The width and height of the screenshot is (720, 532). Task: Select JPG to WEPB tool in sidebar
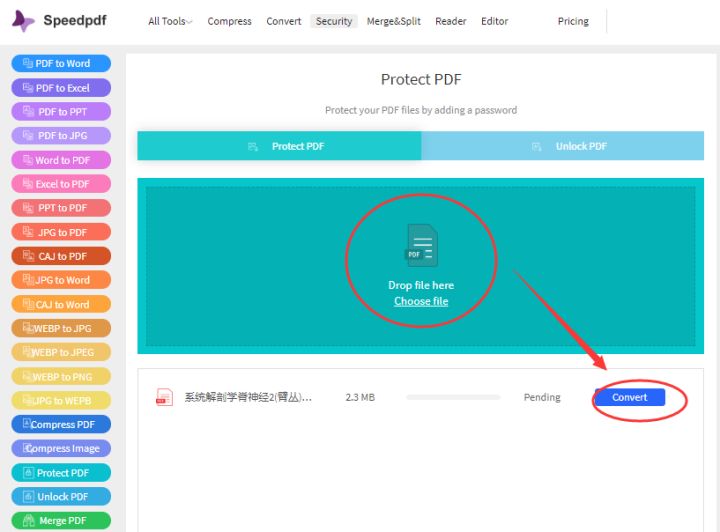pyautogui.click(x=61, y=400)
